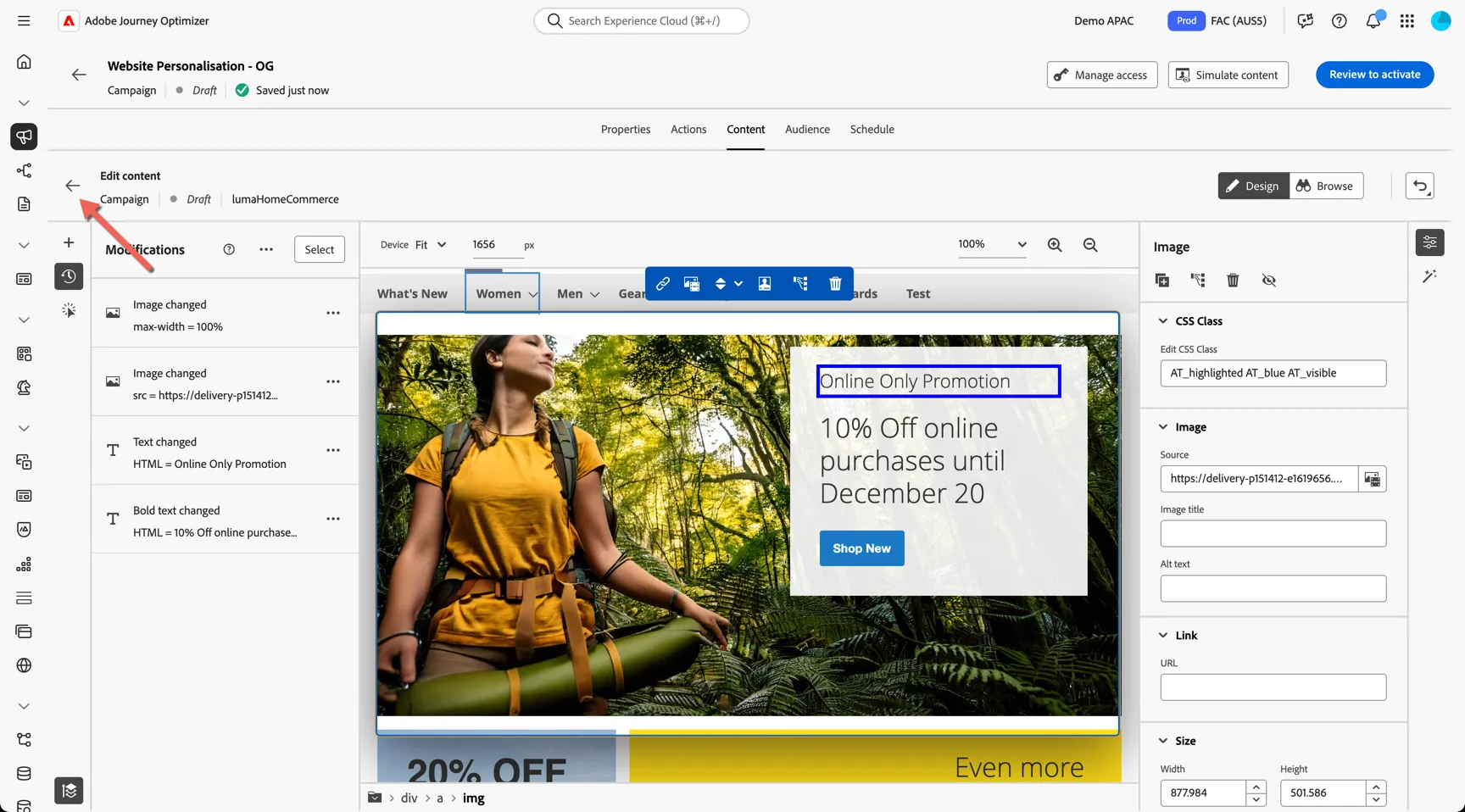Focus the Search Experience Cloud box
The width and height of the screenshot is (1465, 812).
pyautogui.click(x=642, y=20)
